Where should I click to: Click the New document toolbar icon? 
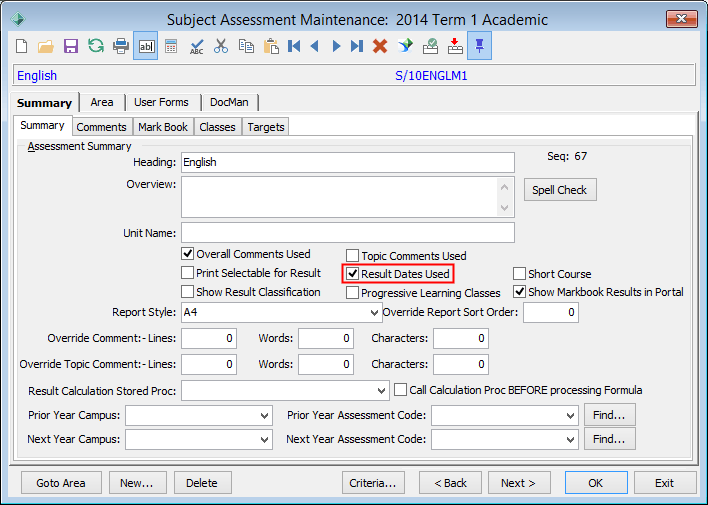pyautogui.click(x=22, y=46)
